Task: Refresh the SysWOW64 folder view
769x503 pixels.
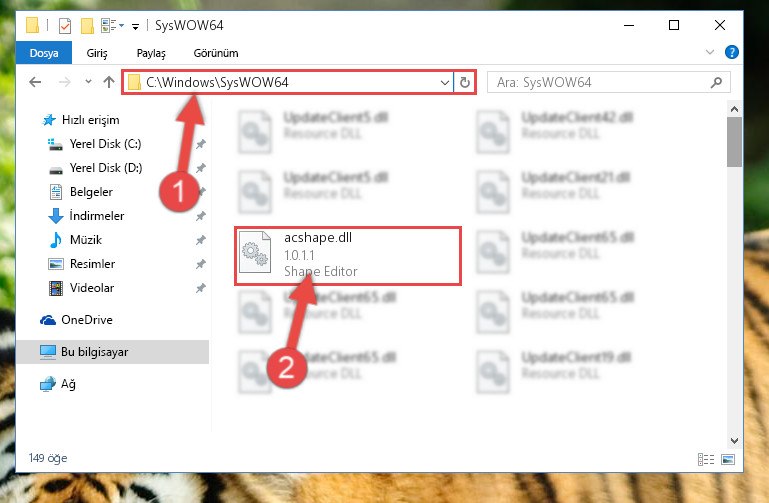Action: tap(464, 82)
